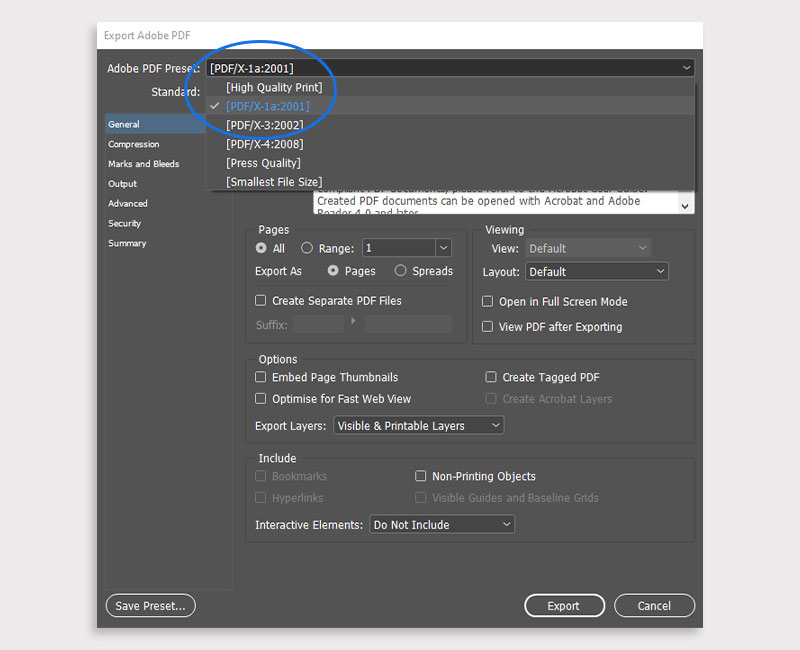The height and width of the screenshot is (650, 800).
Task: Open the Interactive Elements dropdown
Action: pos(442,524)
